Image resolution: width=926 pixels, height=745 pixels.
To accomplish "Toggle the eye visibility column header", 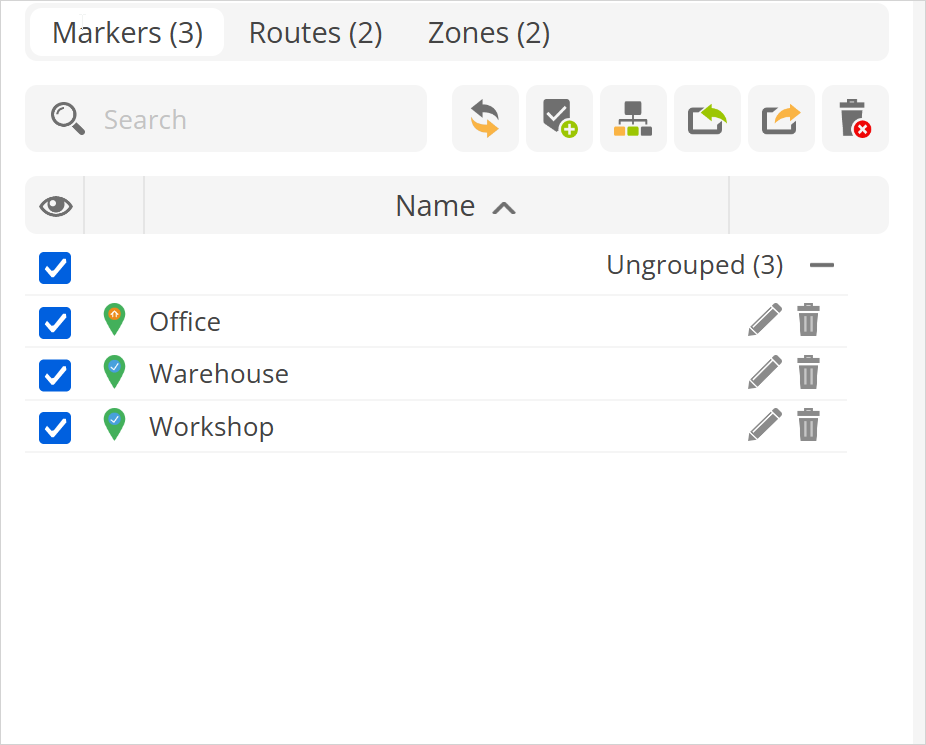I will 55,206.
